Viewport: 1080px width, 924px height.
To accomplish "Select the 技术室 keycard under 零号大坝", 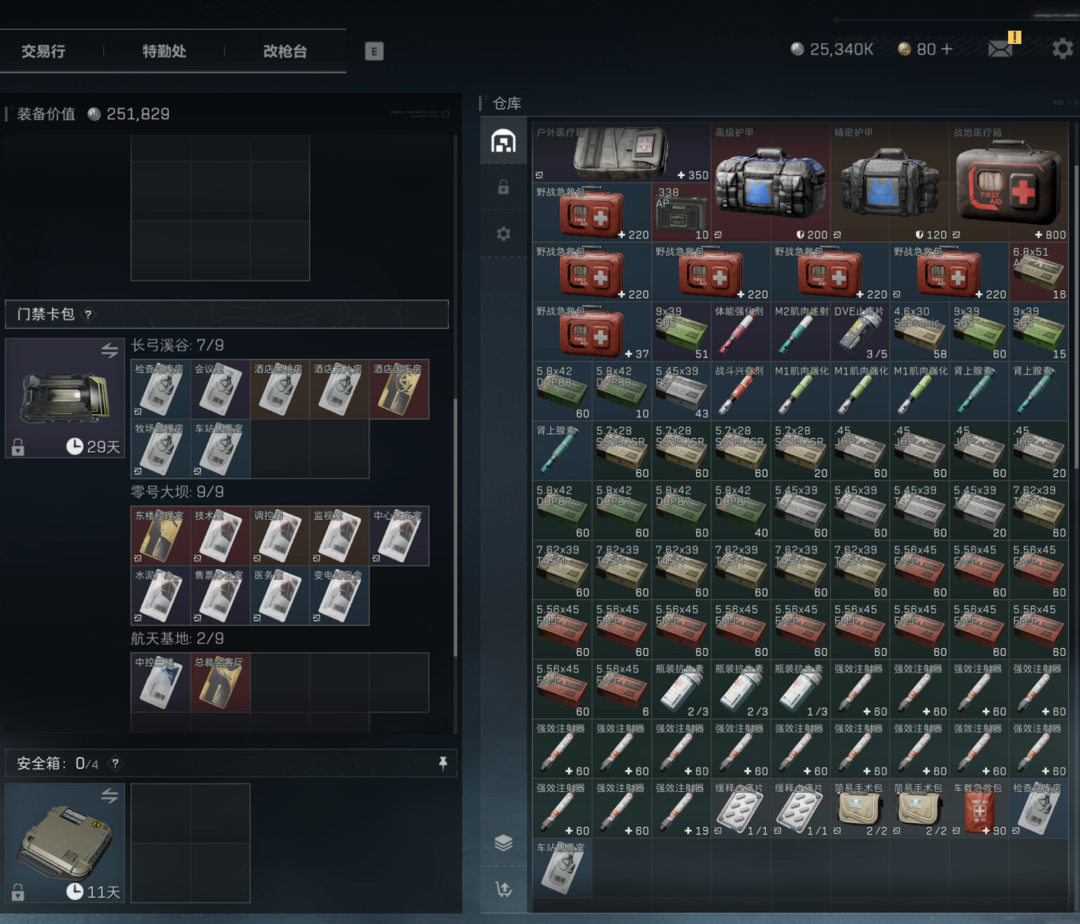I will pyautogui.click(x=220, y=536).
